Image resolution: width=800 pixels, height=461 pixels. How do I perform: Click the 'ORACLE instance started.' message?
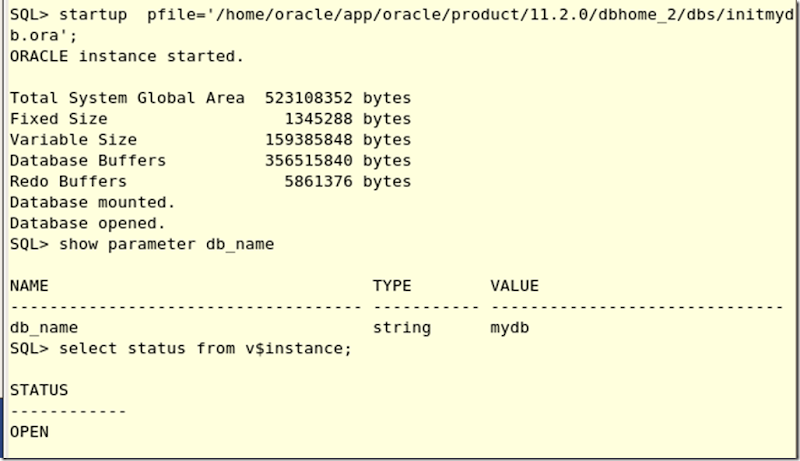126,56
